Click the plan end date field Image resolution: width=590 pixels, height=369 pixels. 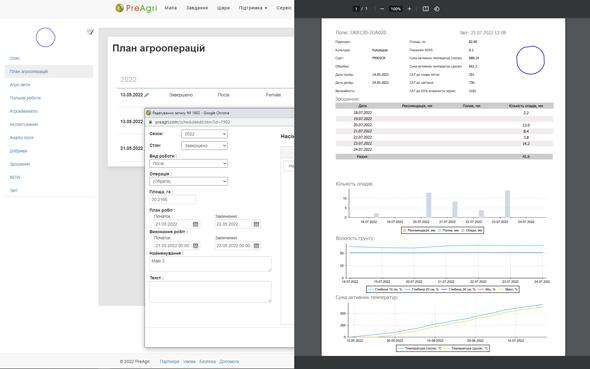coord(233,224)
